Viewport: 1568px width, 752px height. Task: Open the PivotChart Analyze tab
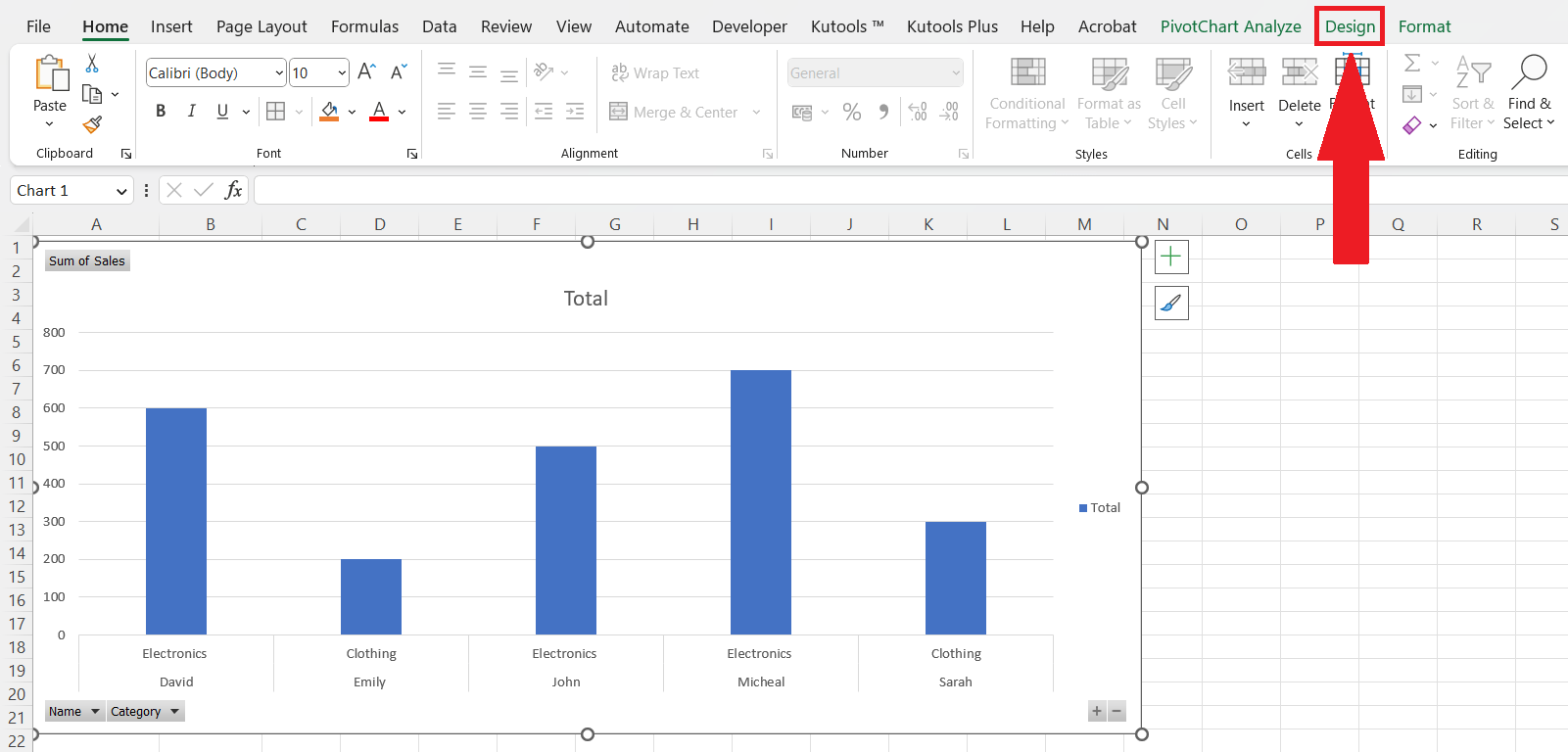1230,26
